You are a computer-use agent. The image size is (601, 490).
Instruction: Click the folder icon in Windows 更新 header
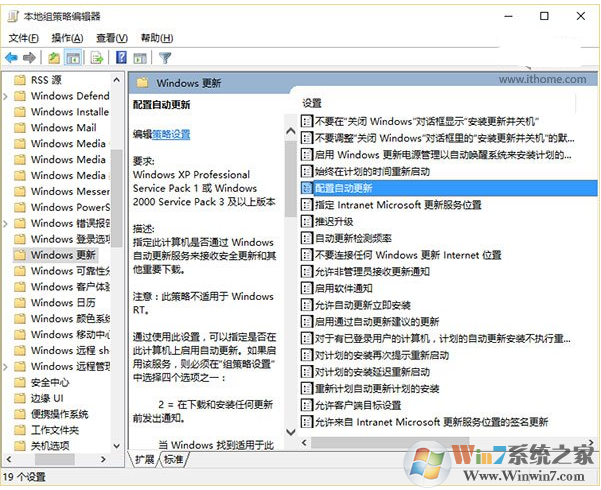(x=143, y=82)
